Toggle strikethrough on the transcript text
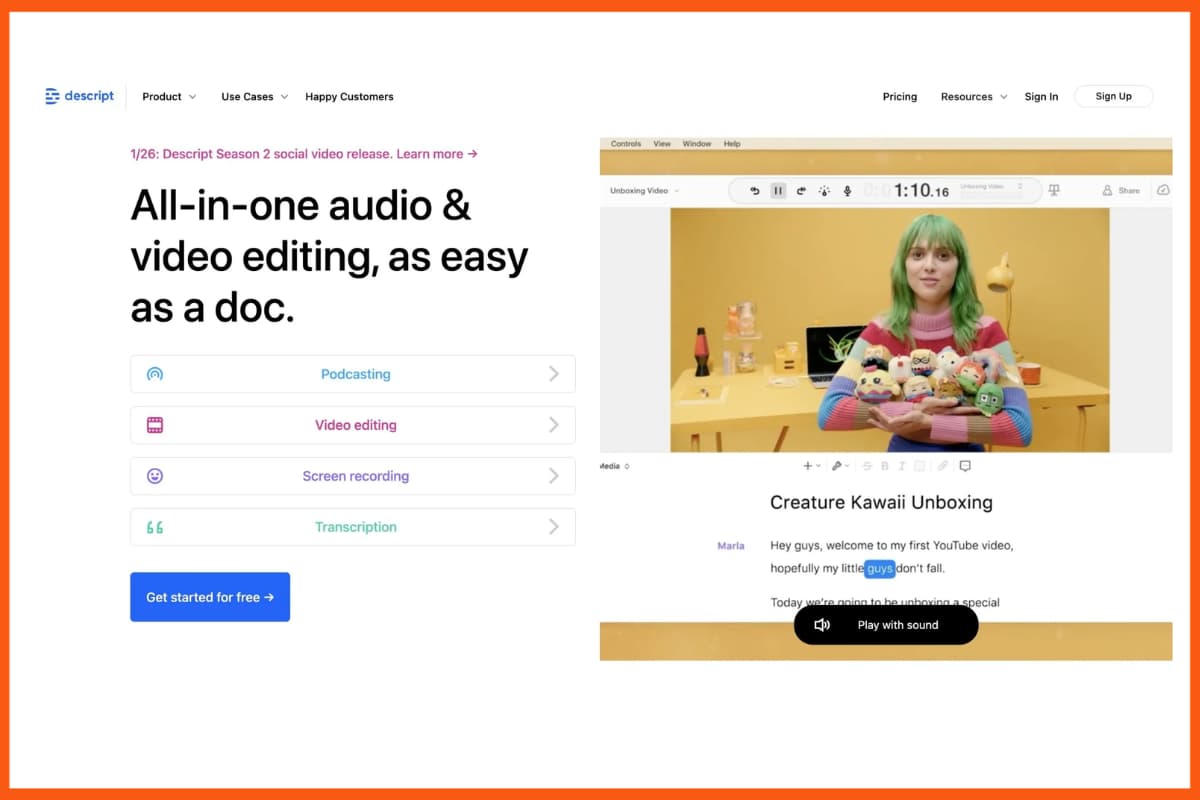Image resolution: width=1200 pixels, height=800 pixels. (867, 466)
